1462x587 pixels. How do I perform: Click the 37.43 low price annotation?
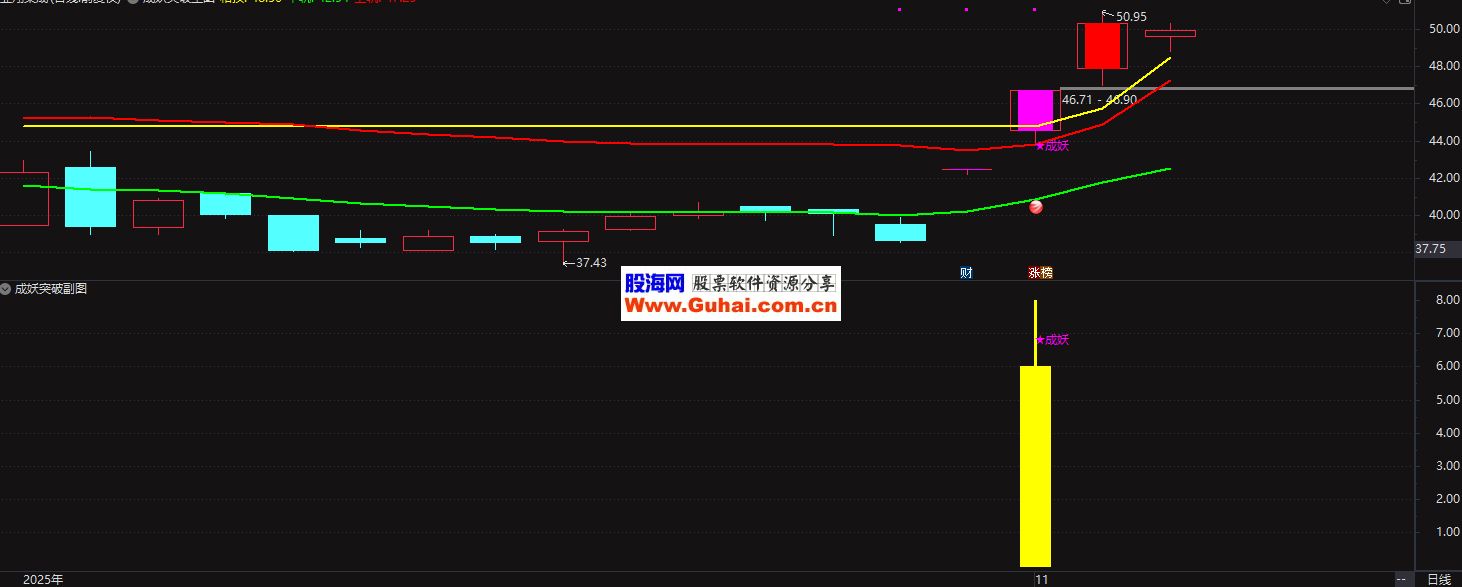point(588,263)
